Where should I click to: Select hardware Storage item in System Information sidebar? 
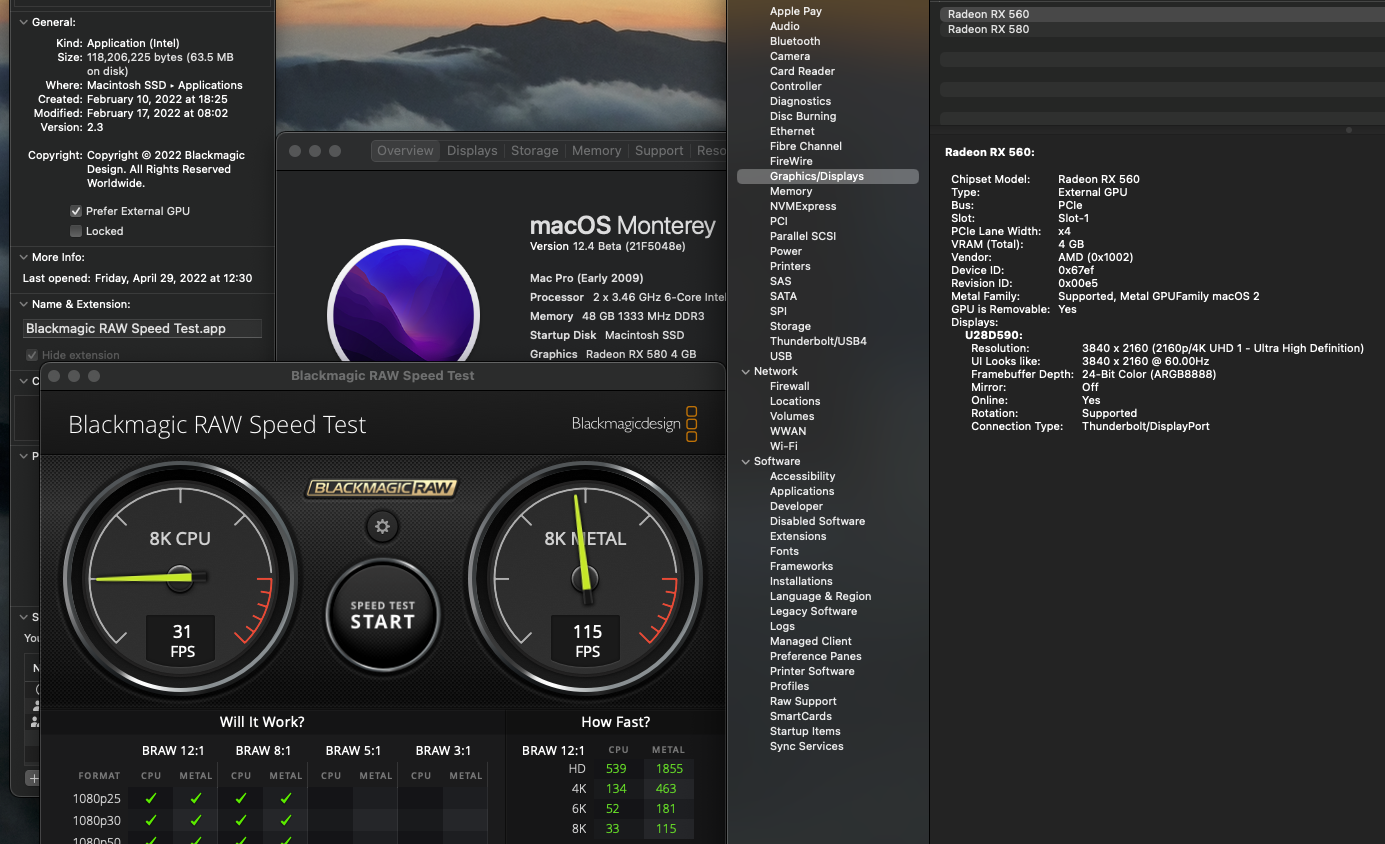coord(790,326)
